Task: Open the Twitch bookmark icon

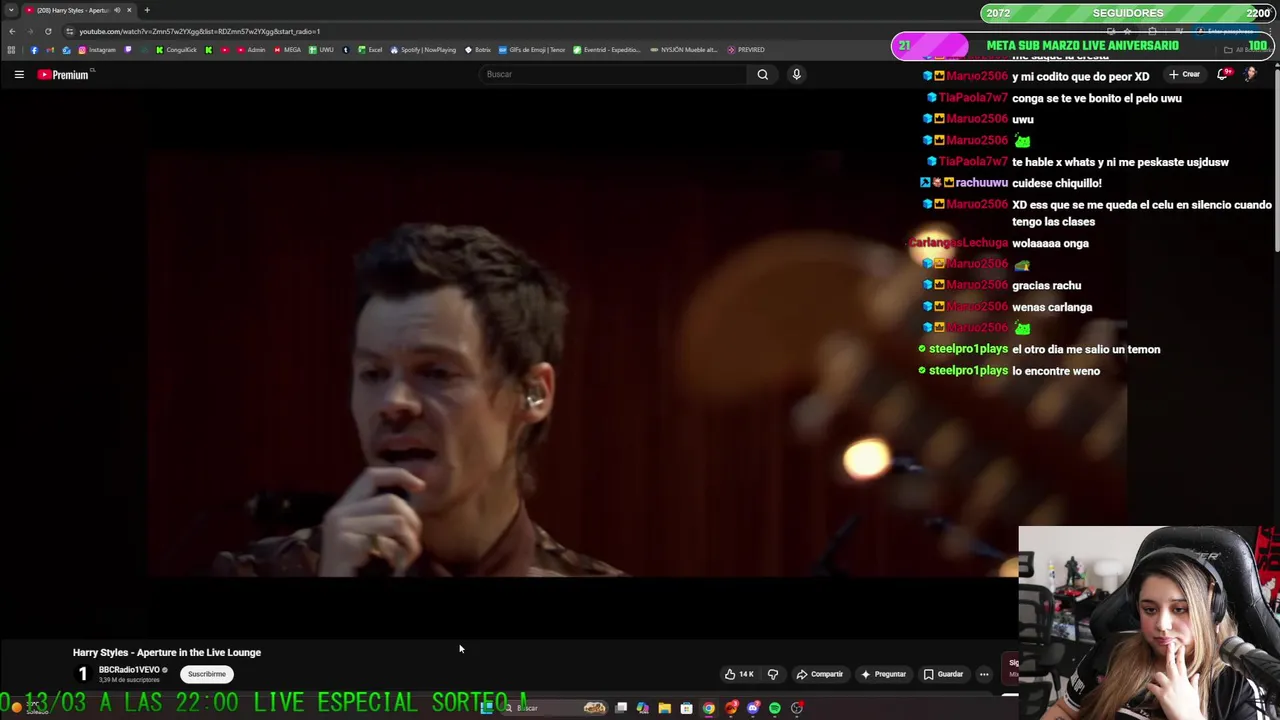Action: (128, 50)
